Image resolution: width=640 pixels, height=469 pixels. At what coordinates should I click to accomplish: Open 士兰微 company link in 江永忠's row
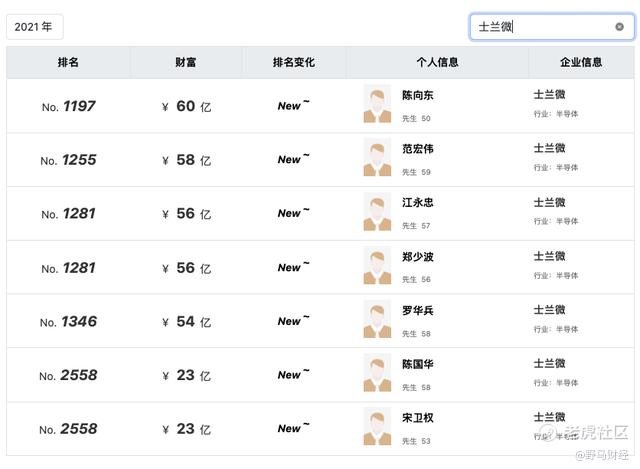[549, 203]
